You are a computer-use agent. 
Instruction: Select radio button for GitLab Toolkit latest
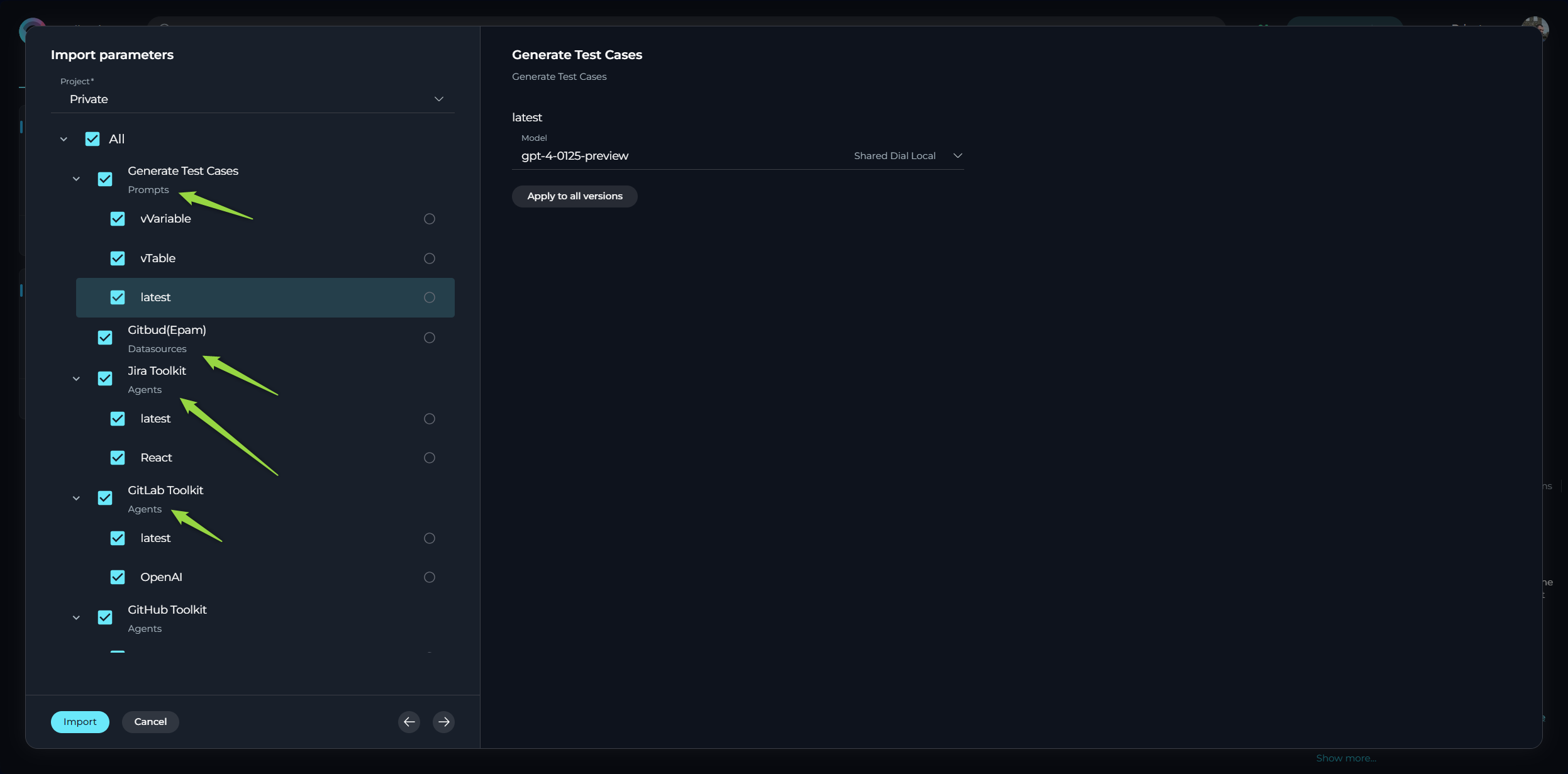coord(430,538)
